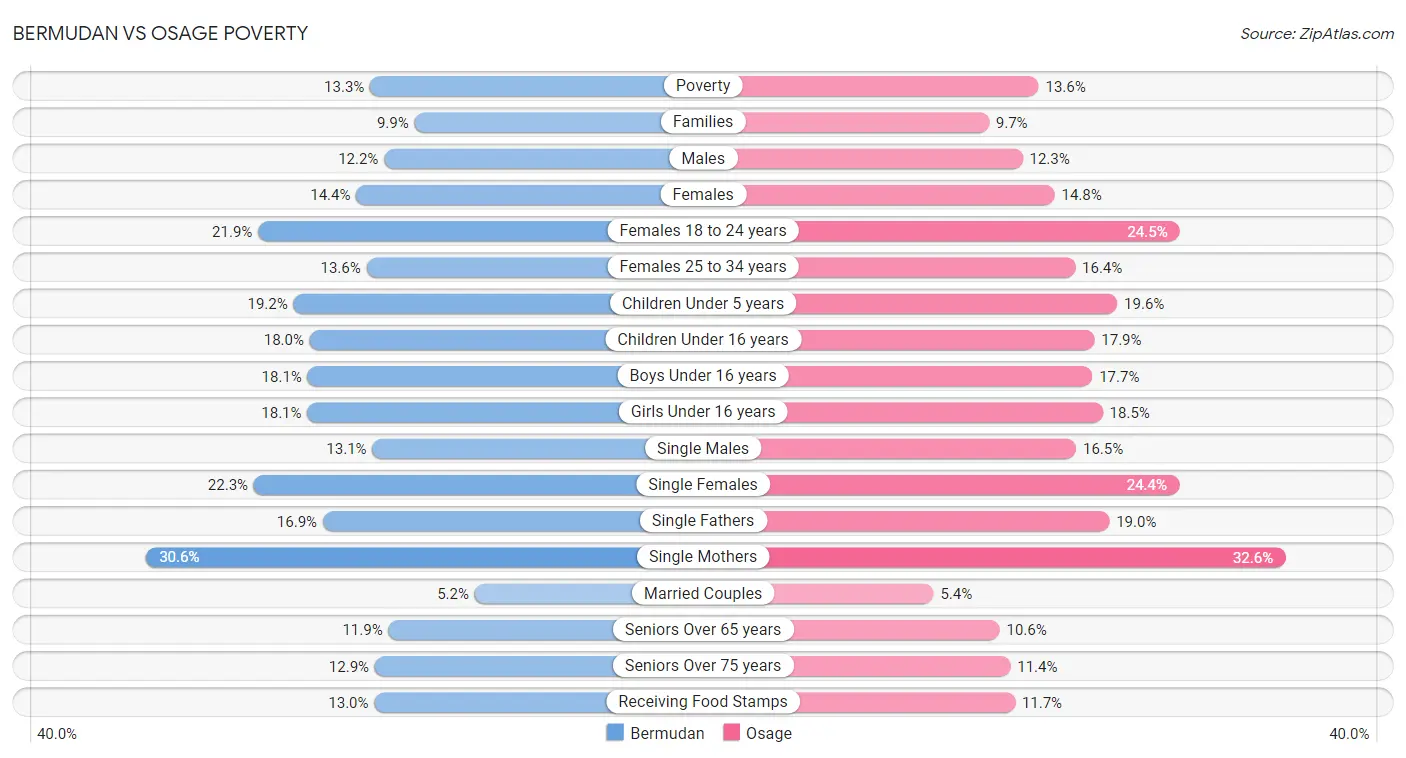Open the ZipAtlas.com source link
The width and height of the screenshot is (1406, 758).
click(1317, 33)
